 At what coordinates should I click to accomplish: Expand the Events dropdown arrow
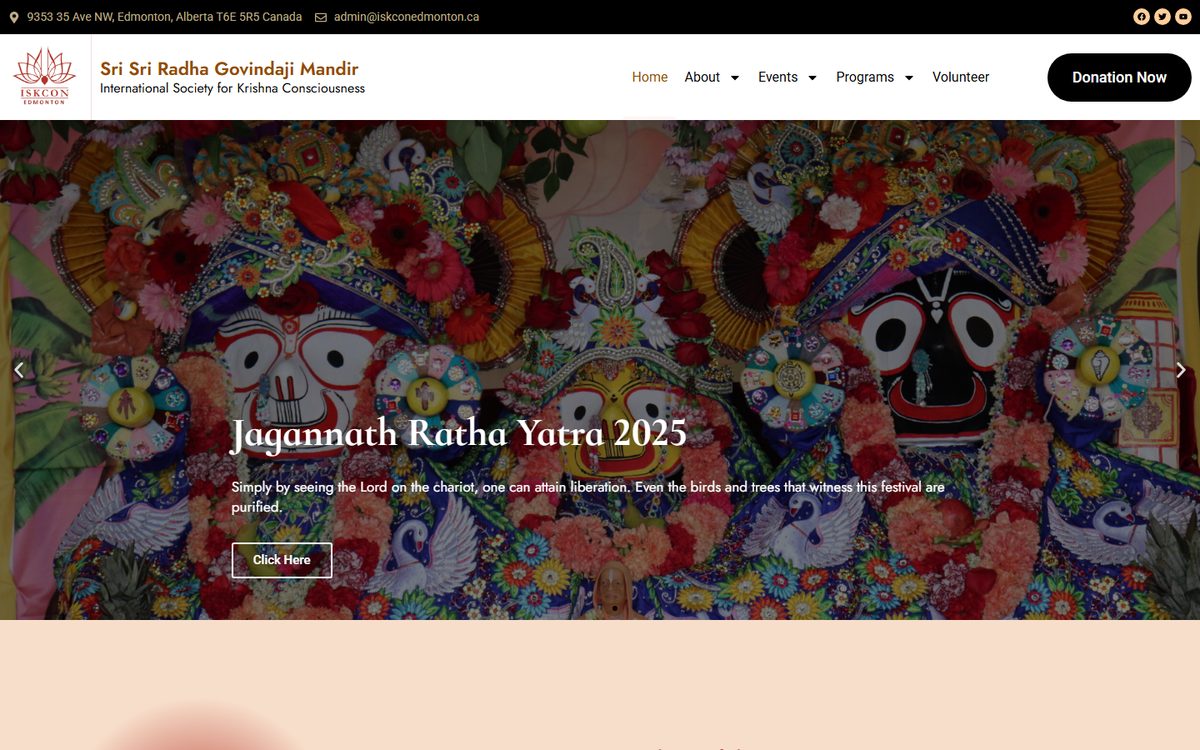(x=812, y=78)
